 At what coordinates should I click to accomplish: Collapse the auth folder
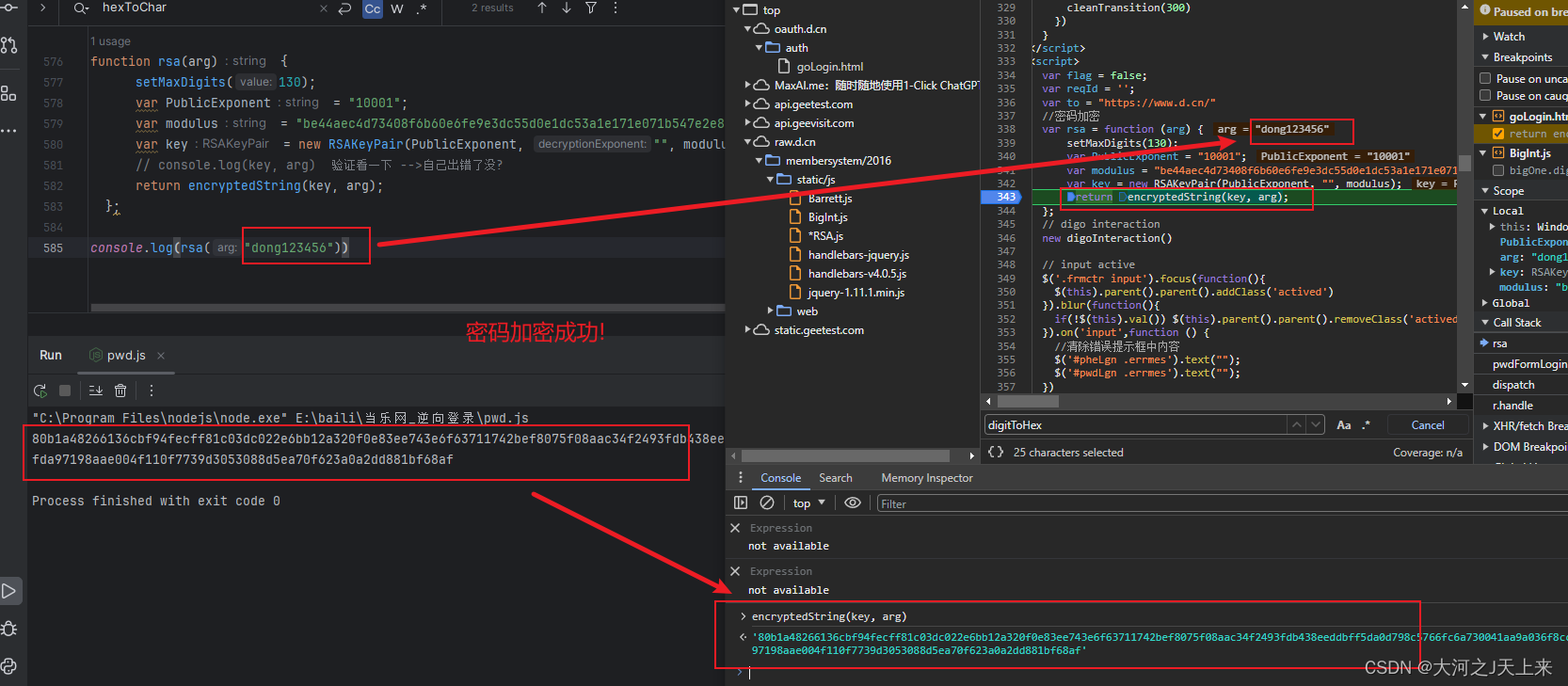tap(759, 48)
